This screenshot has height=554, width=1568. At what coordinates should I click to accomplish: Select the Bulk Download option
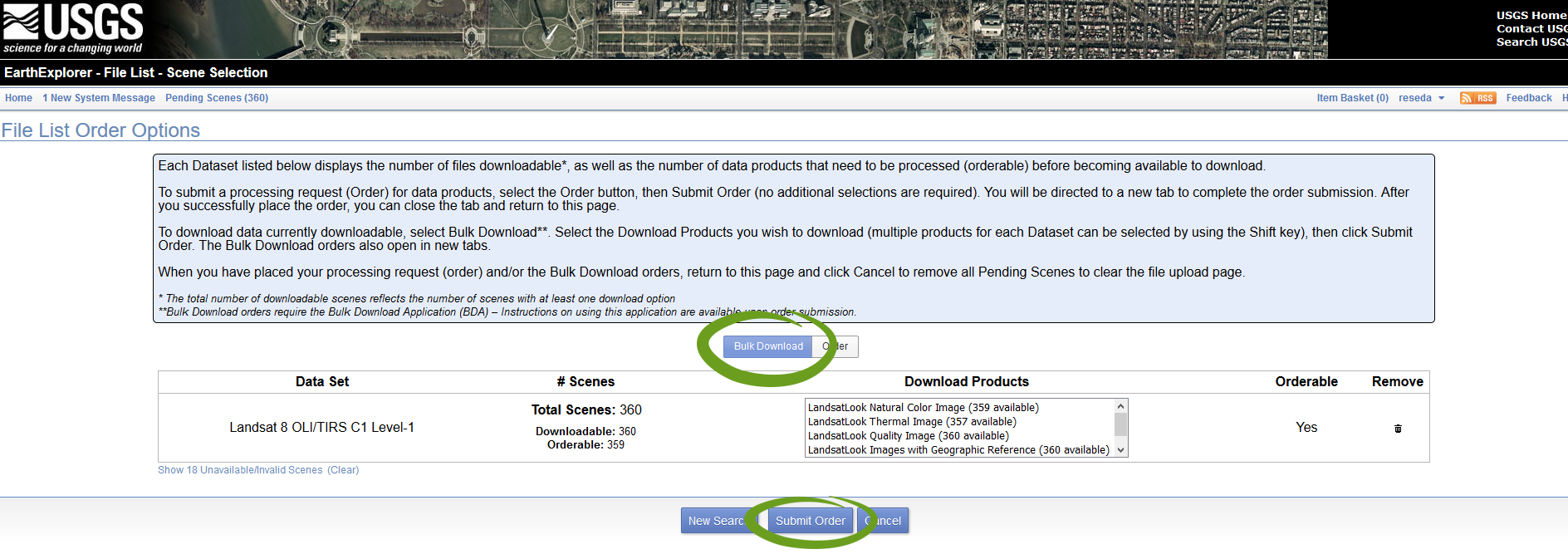coord(767,346)
